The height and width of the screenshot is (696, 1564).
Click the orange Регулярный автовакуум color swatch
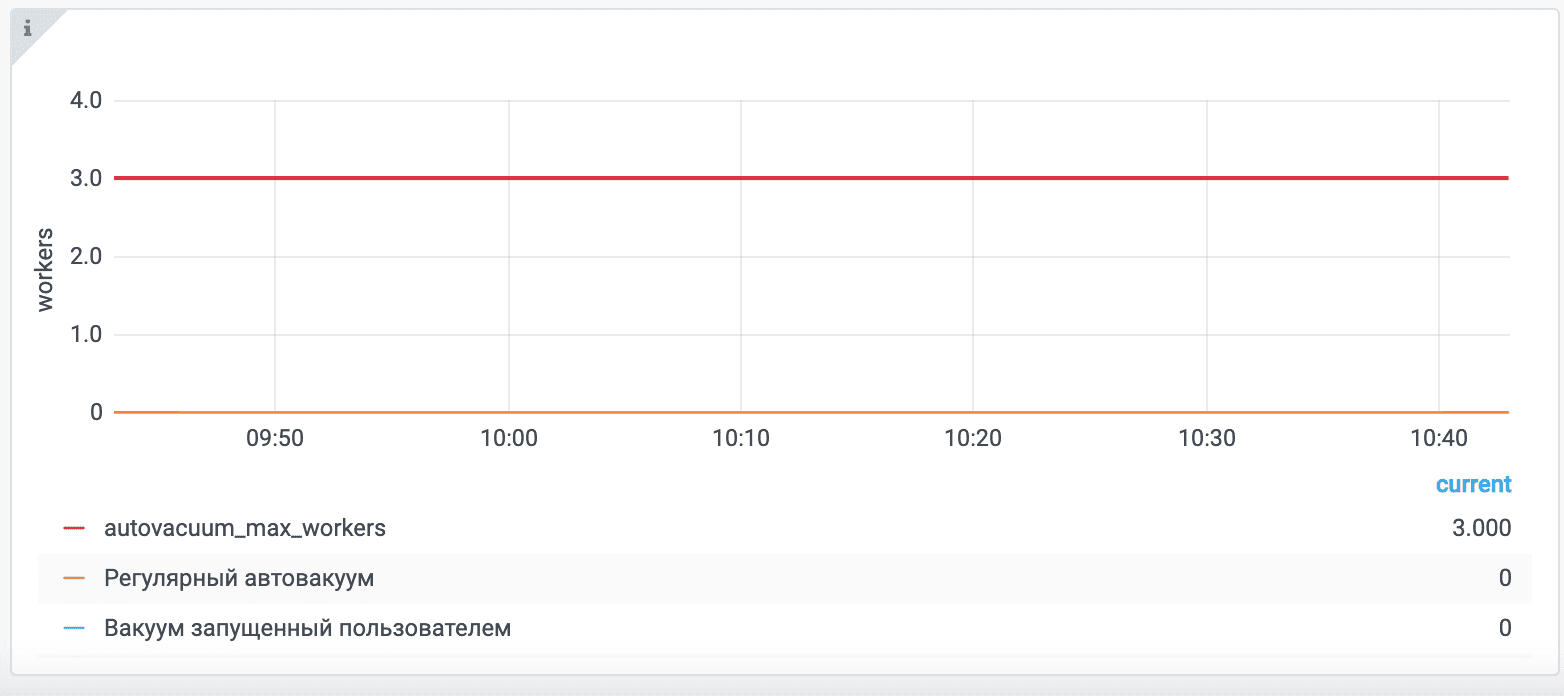74,578
